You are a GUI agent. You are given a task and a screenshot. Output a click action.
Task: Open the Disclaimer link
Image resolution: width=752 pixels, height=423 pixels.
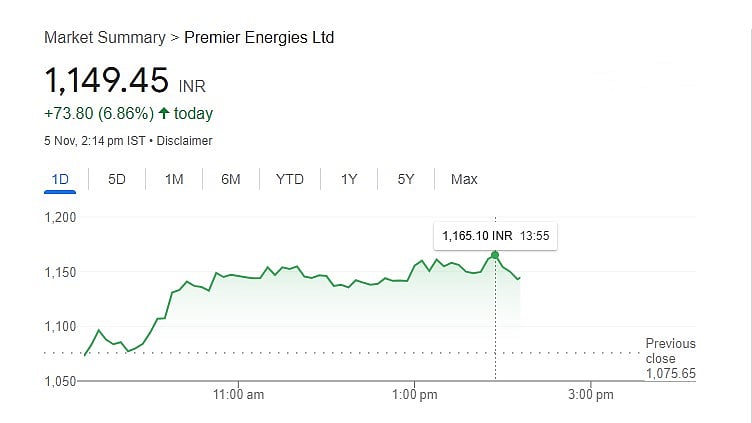(x=185, y=141)
